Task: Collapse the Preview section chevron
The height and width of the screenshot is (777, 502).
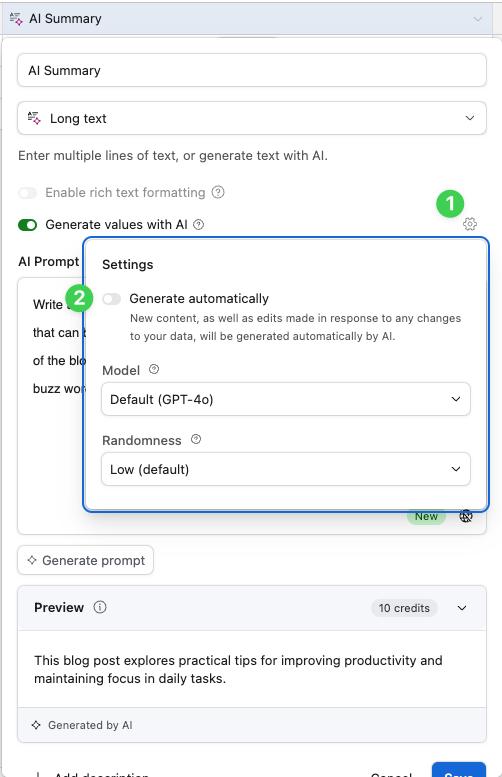Action: tap(462, 609)
